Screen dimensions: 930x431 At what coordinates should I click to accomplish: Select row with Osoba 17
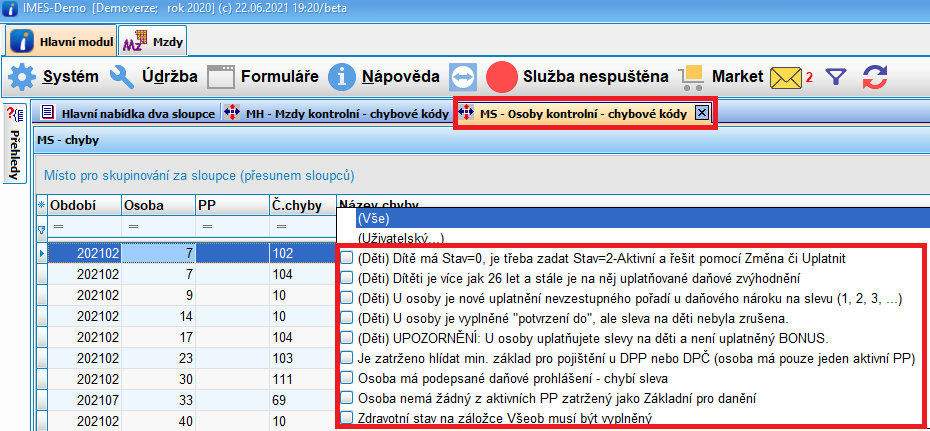coord(186,337)
